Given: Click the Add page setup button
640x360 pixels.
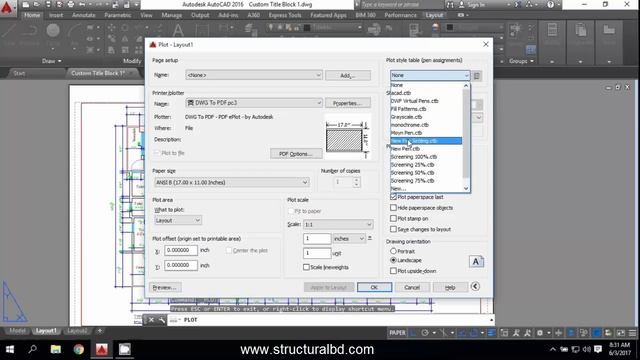Looking at the screenshot, I should [x=348, y=76].
